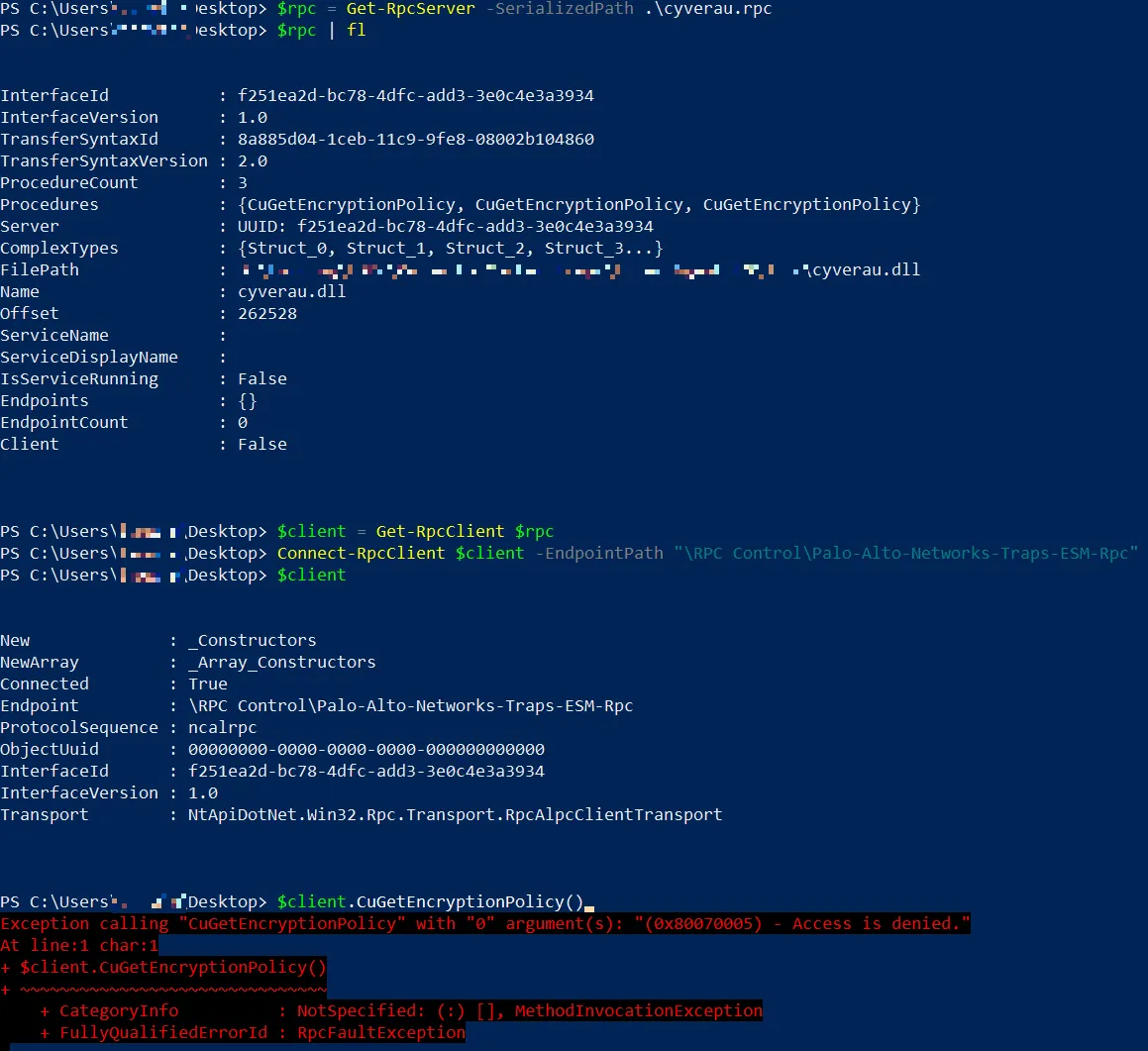
Task: Click the TransferSyntaxVersion value 2.0
Action: [253, 160]
